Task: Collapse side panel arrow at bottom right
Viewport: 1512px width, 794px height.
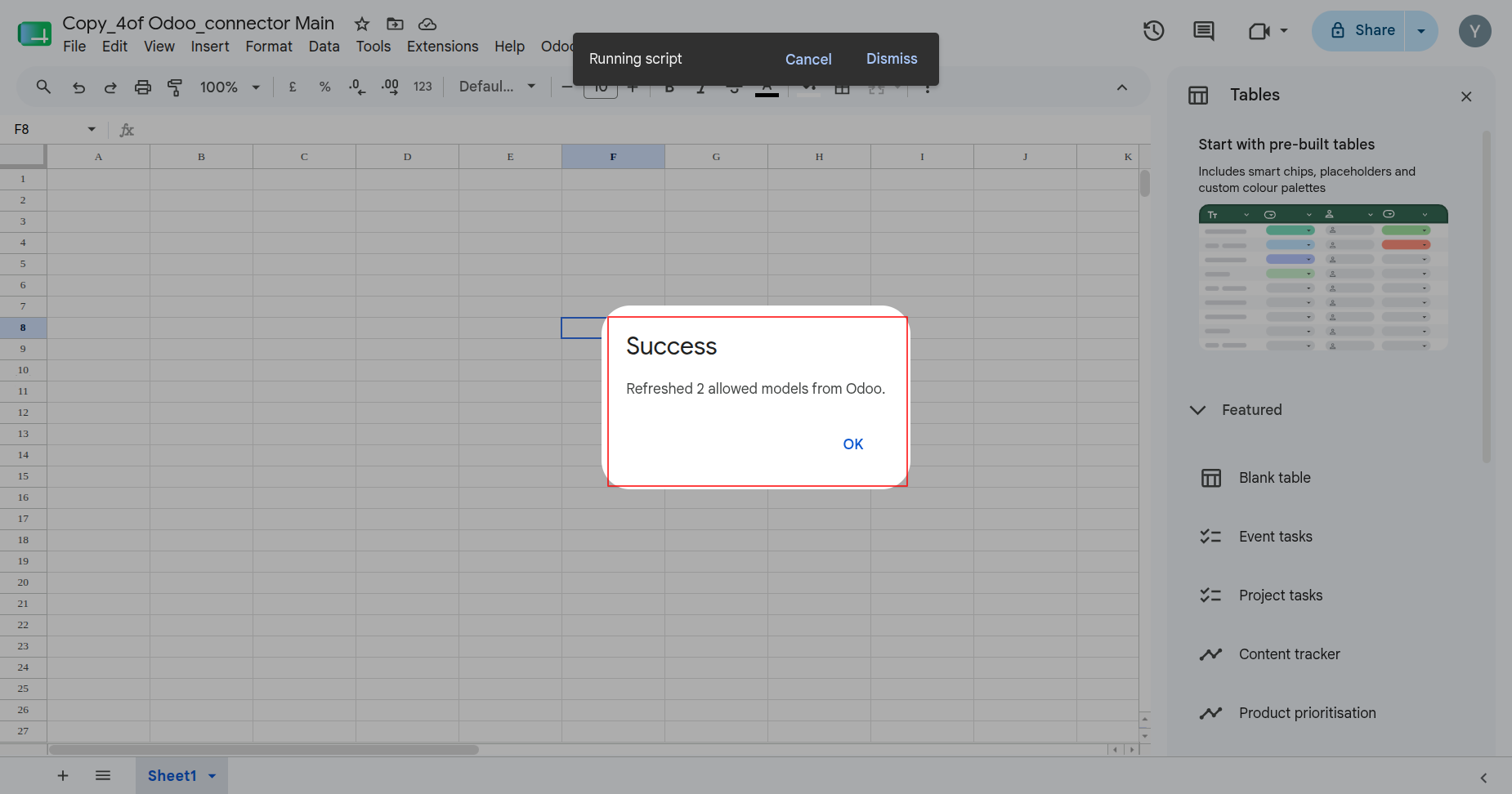Action: pos(1483,778)
